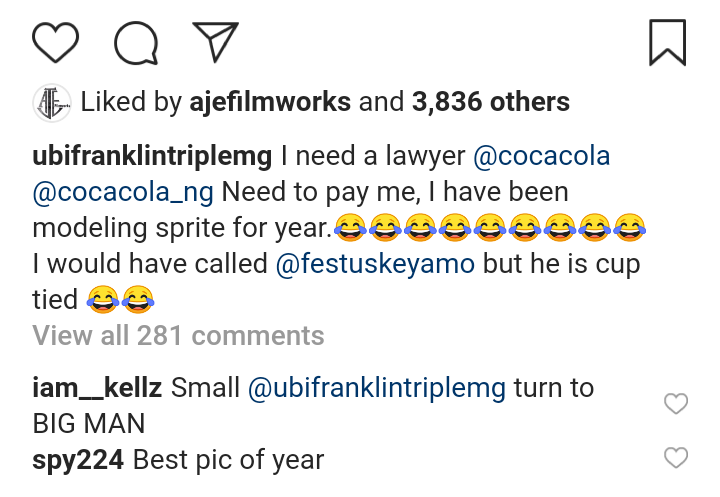Image resolution: width=720 pixels, height=497 pixels.
Task: Like the post with heart icon
Action: click(56, 42)
